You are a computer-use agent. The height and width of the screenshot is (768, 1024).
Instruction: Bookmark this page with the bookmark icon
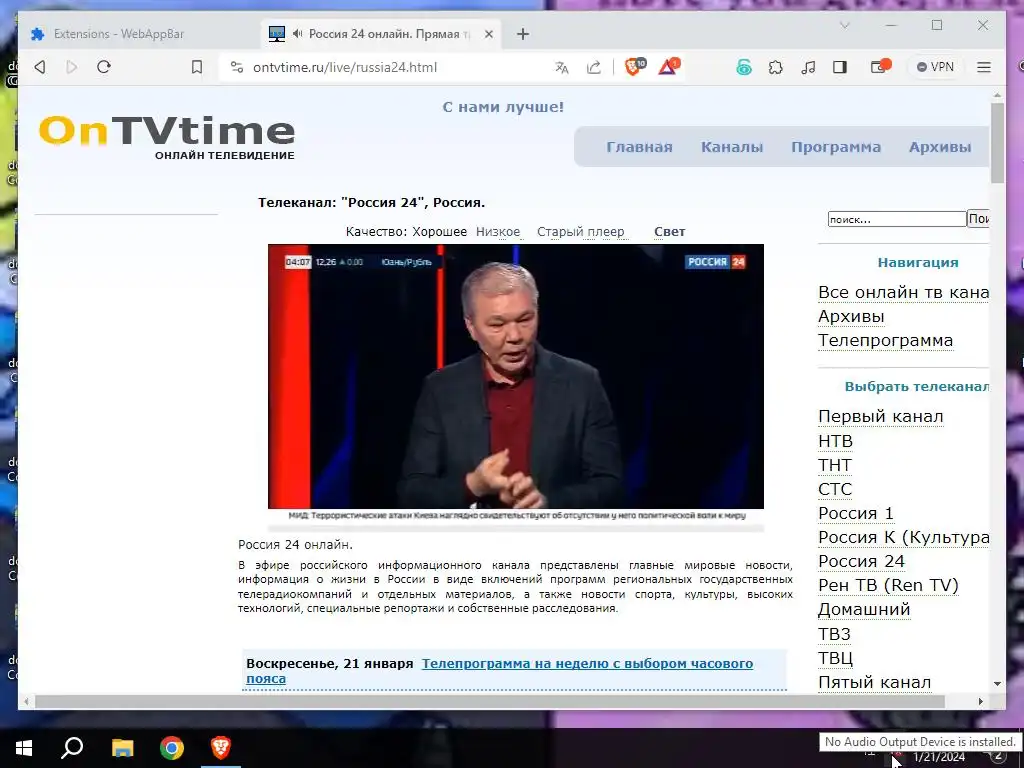pos(197,67)
